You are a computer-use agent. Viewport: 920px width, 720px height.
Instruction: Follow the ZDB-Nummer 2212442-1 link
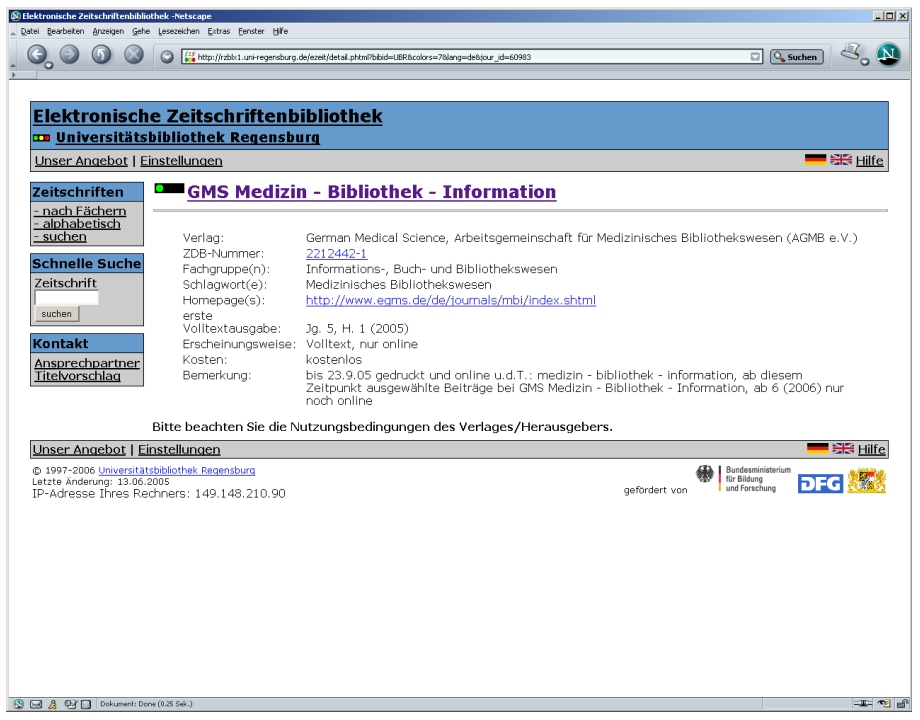336,254
